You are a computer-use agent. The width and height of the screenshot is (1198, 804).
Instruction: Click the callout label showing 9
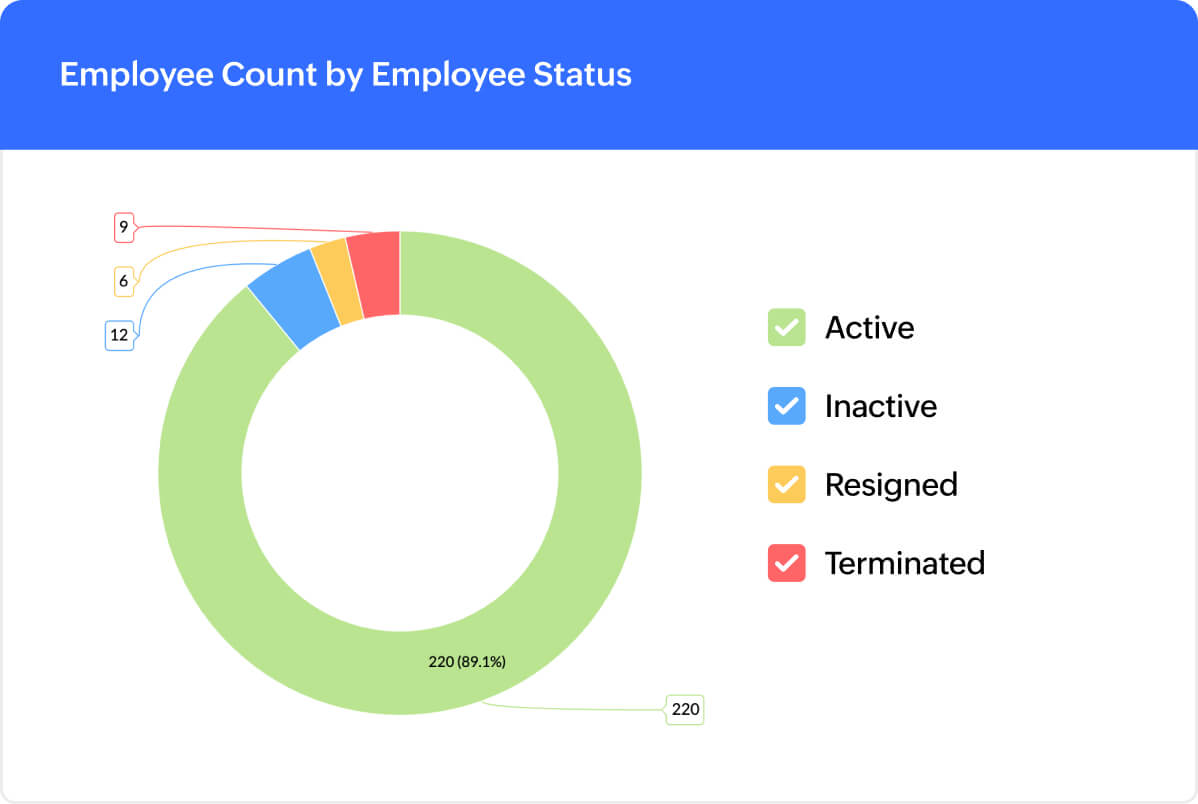122,227
